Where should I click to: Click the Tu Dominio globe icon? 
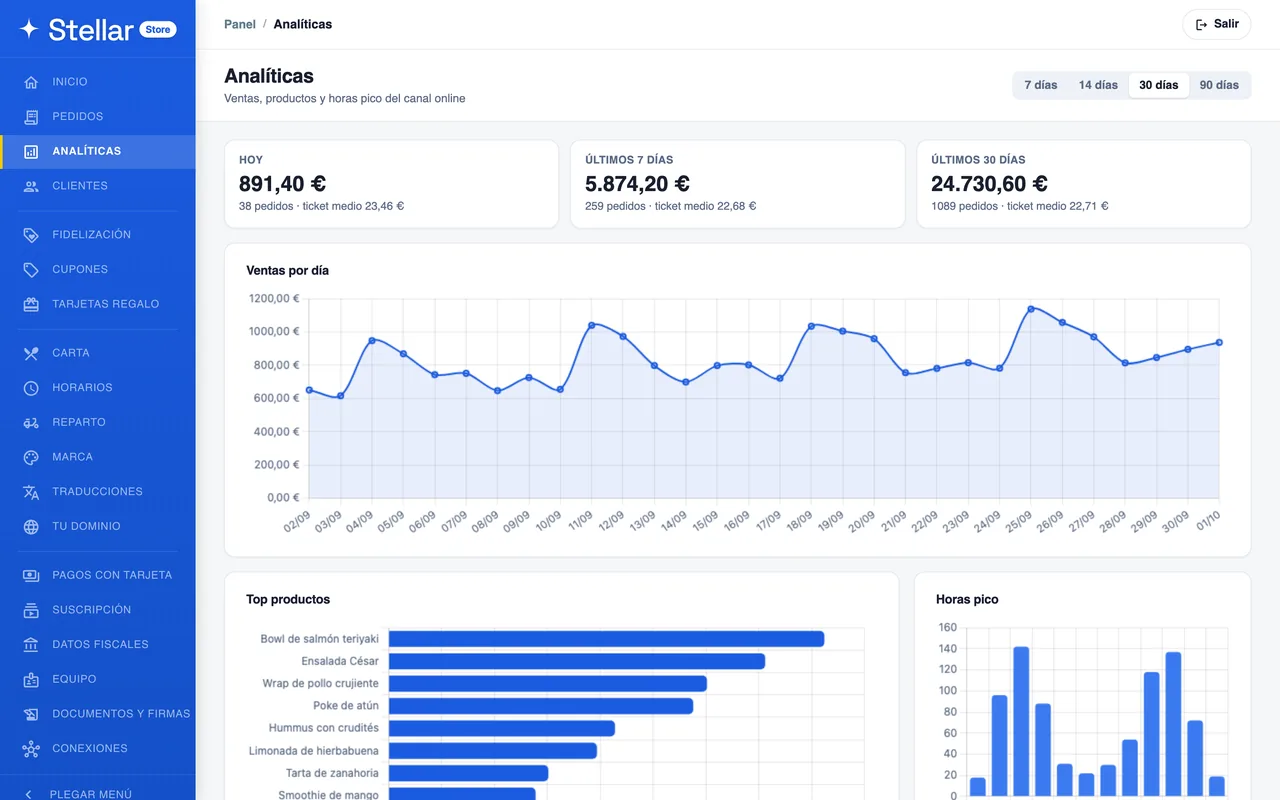tap(31, 527)
